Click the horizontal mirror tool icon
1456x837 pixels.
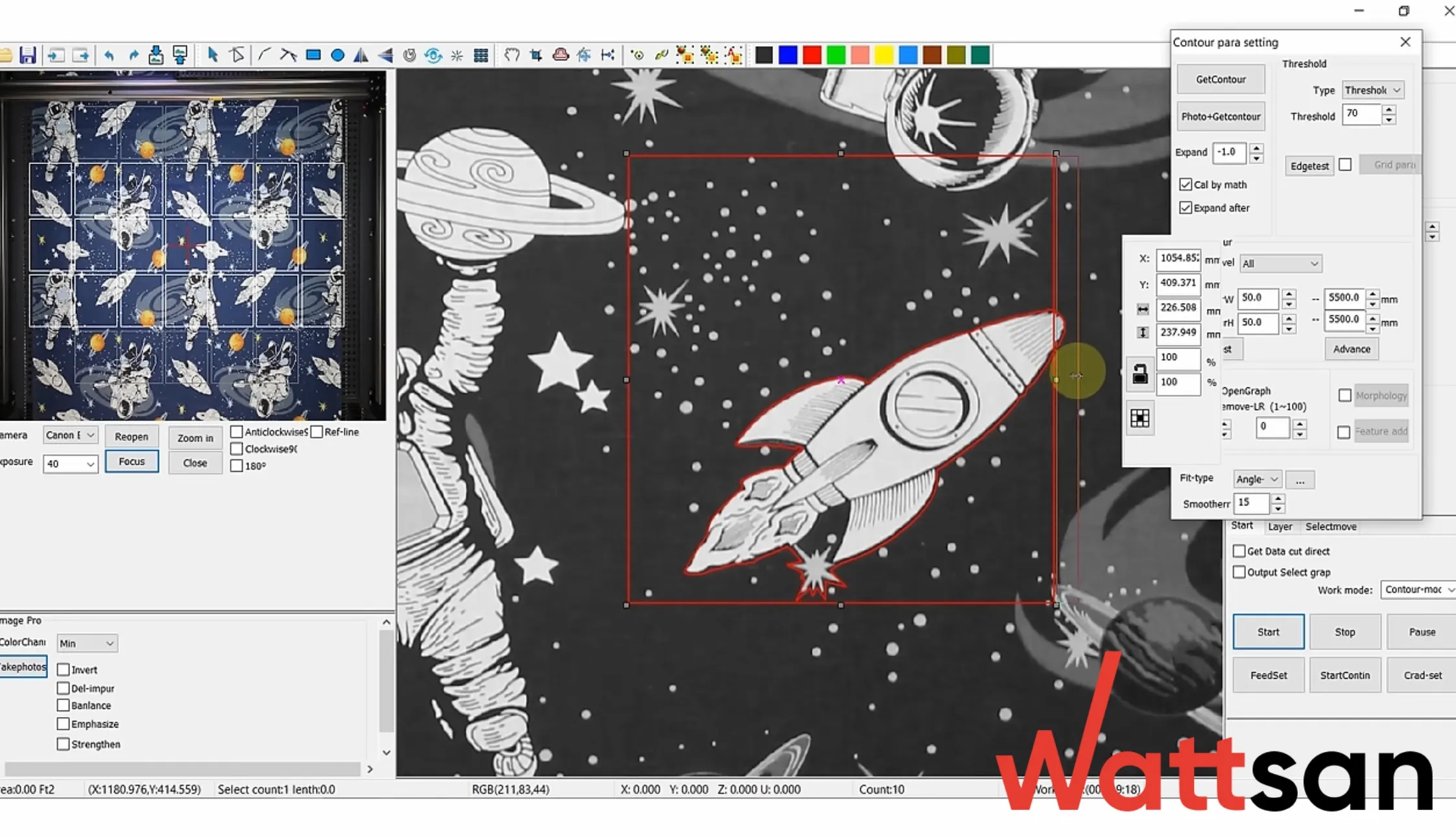click(361, 55)
